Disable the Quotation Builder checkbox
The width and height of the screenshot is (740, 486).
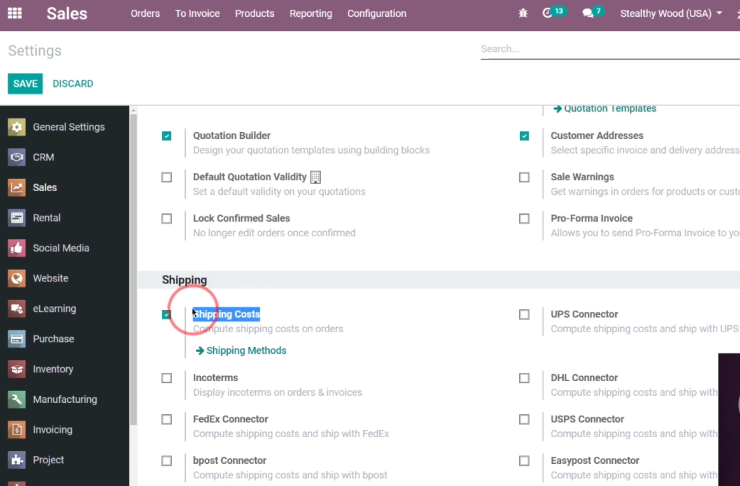[167, 136]
